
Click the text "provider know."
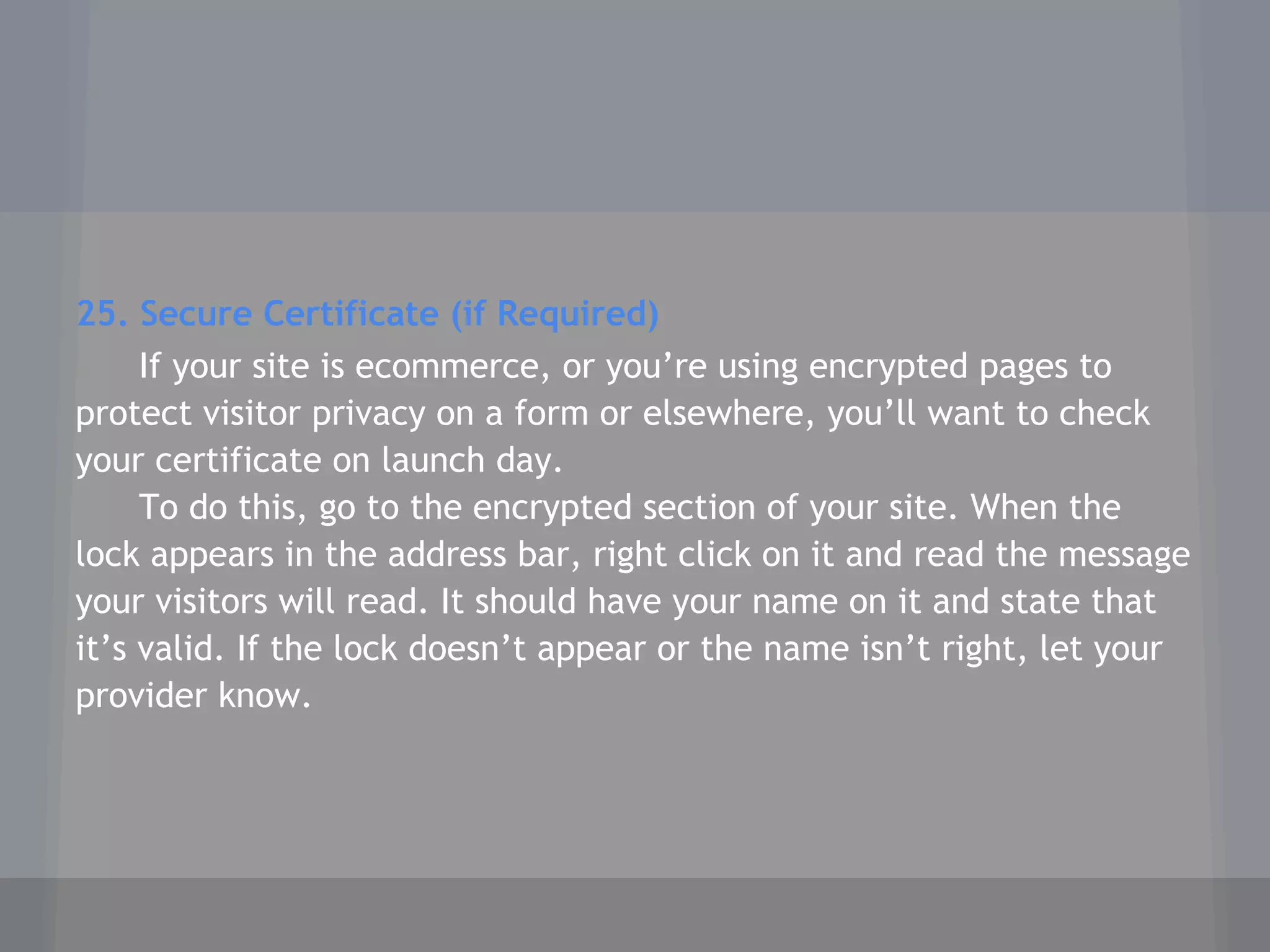193,696
